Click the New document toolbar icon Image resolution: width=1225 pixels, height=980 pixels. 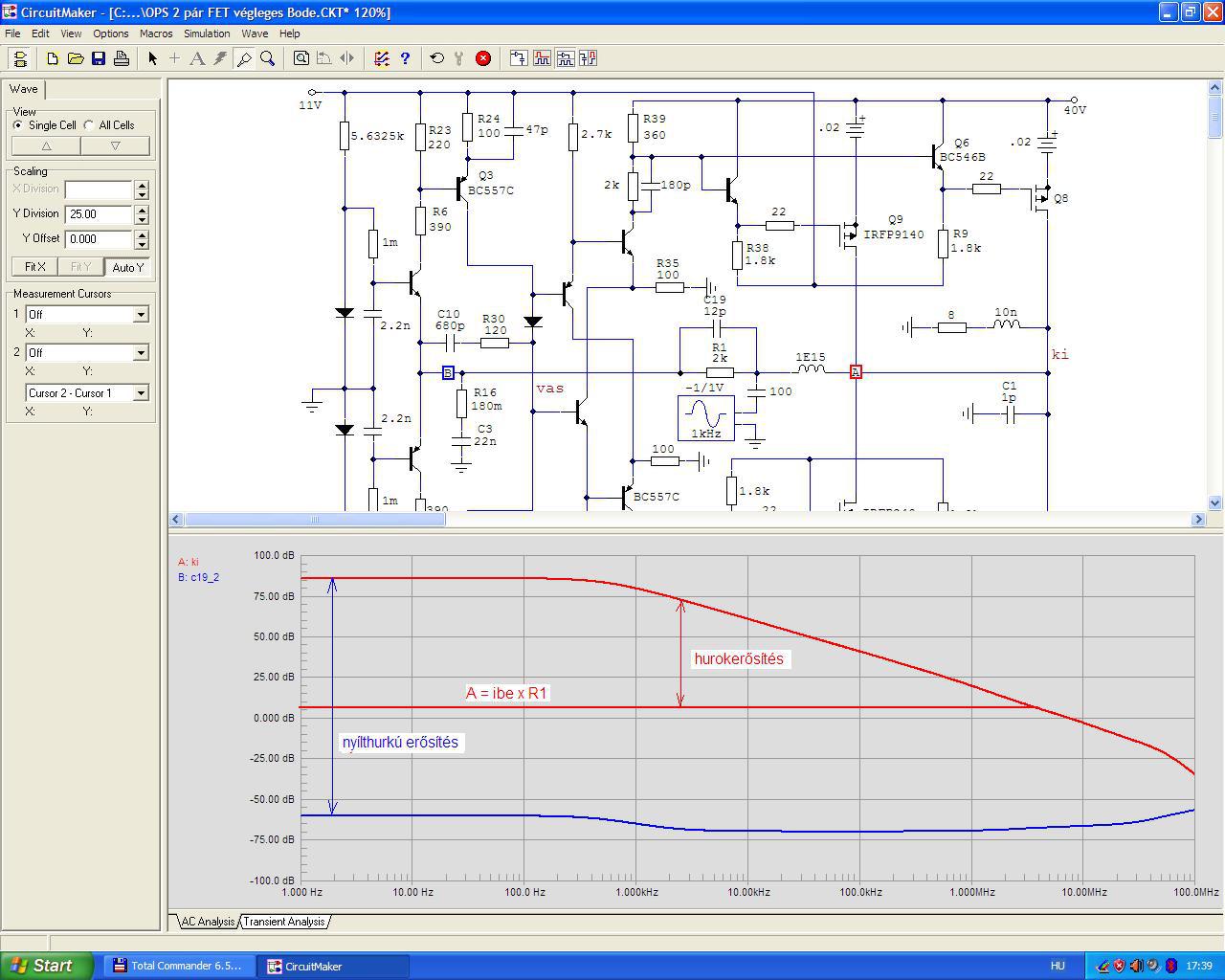[53, 58]
